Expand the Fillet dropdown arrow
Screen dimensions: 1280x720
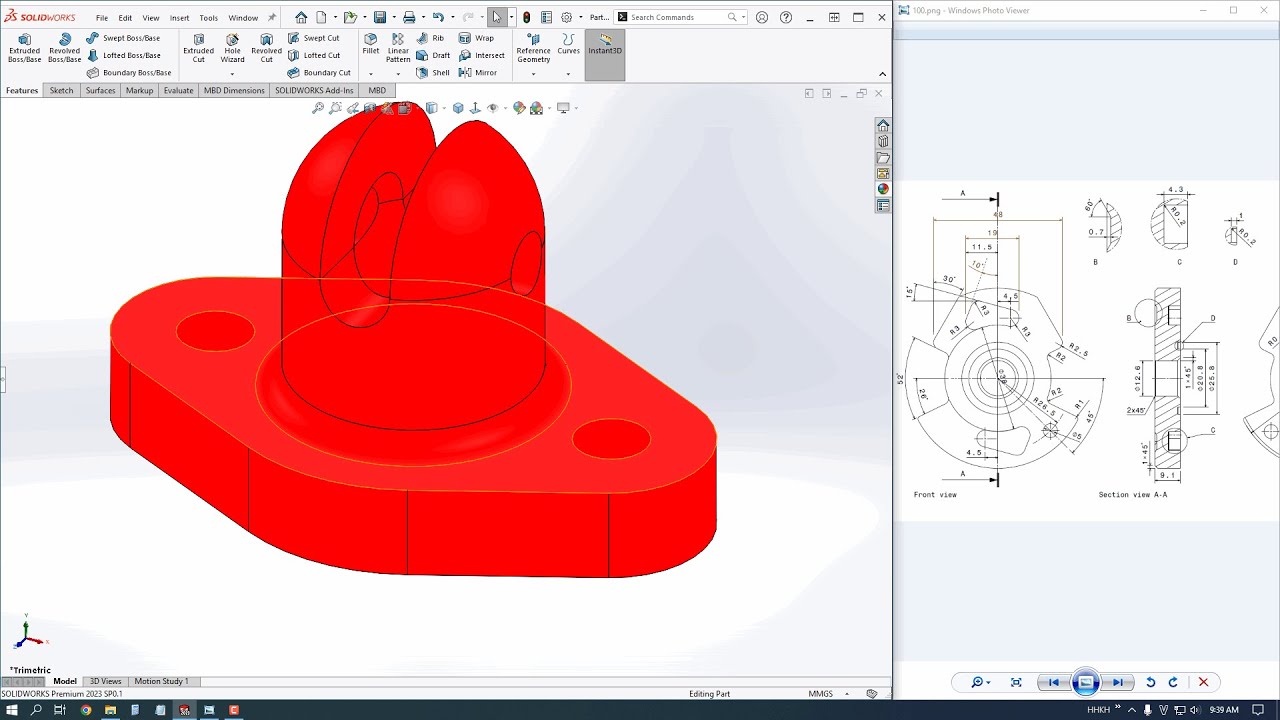370,73
